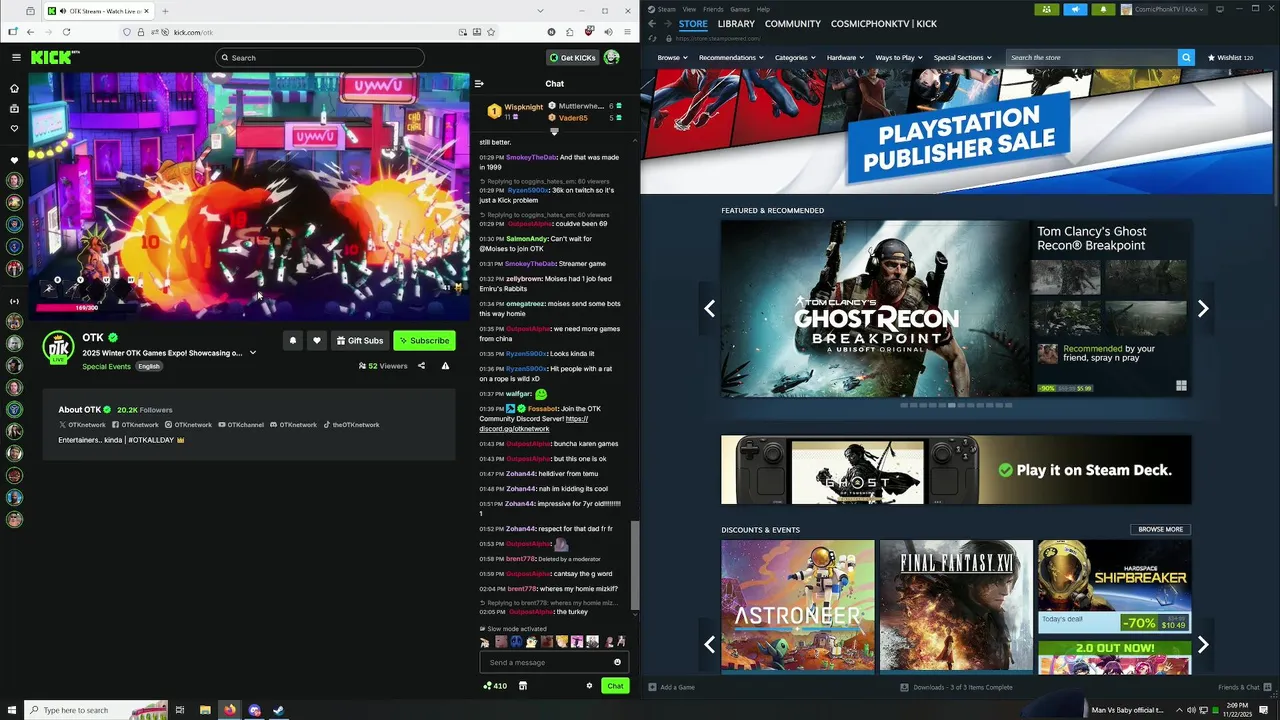Open the emoji picker in chat
This screenshot has height=720, width=1280.
[617, 662]
